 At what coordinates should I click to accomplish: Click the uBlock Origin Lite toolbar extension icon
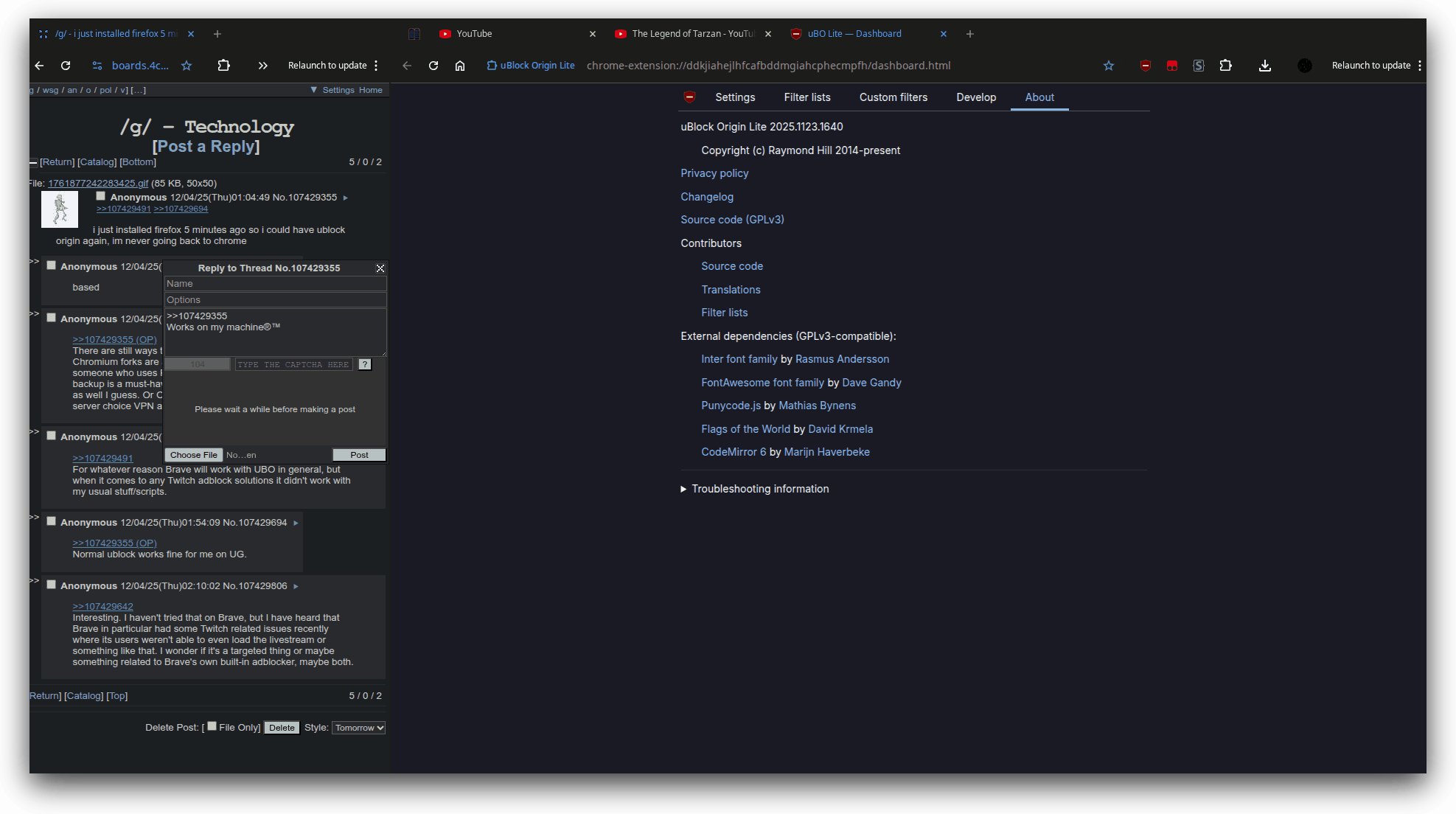pos(1145,66)
